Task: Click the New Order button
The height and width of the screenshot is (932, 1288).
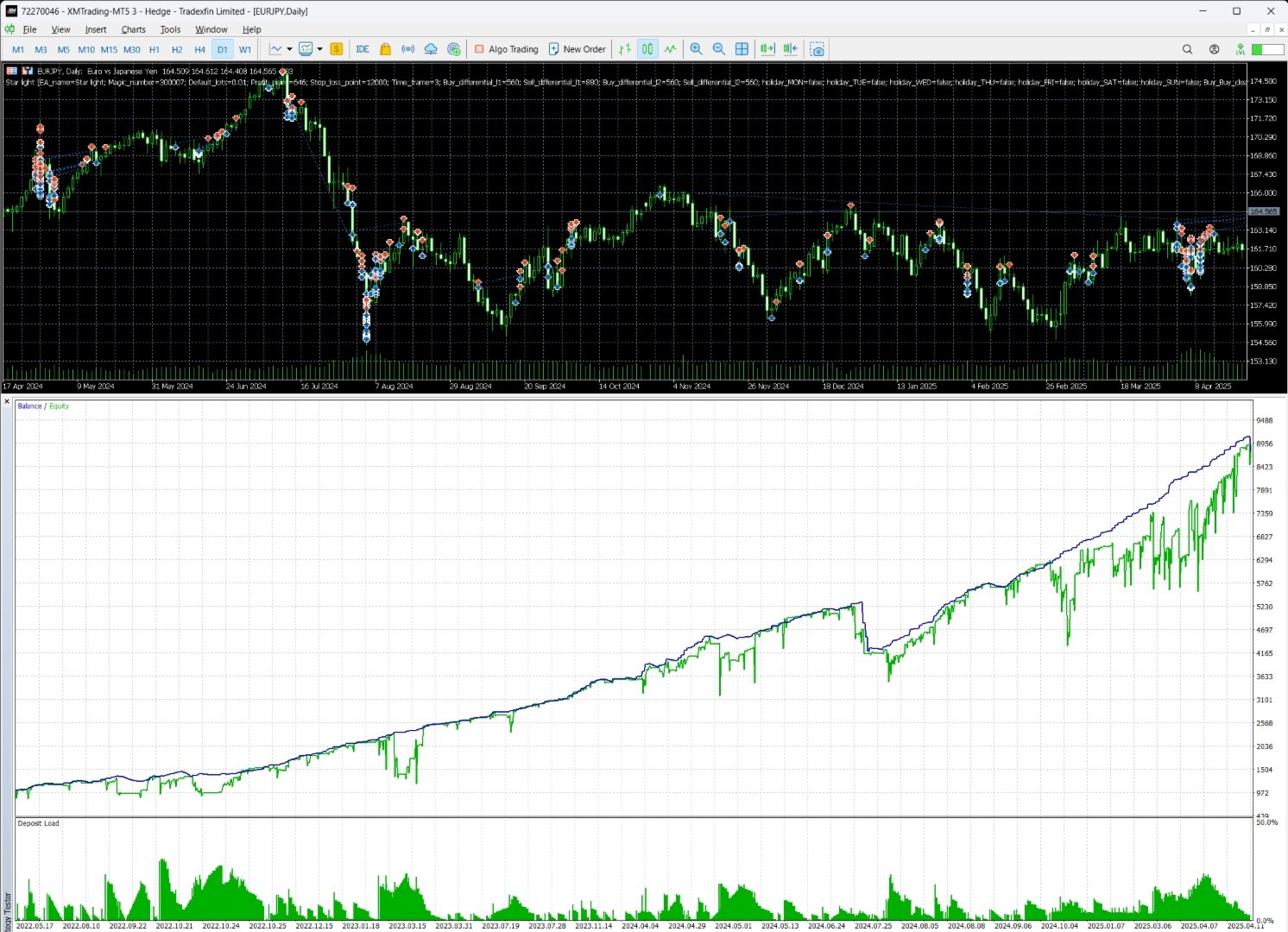Action: 577,49
